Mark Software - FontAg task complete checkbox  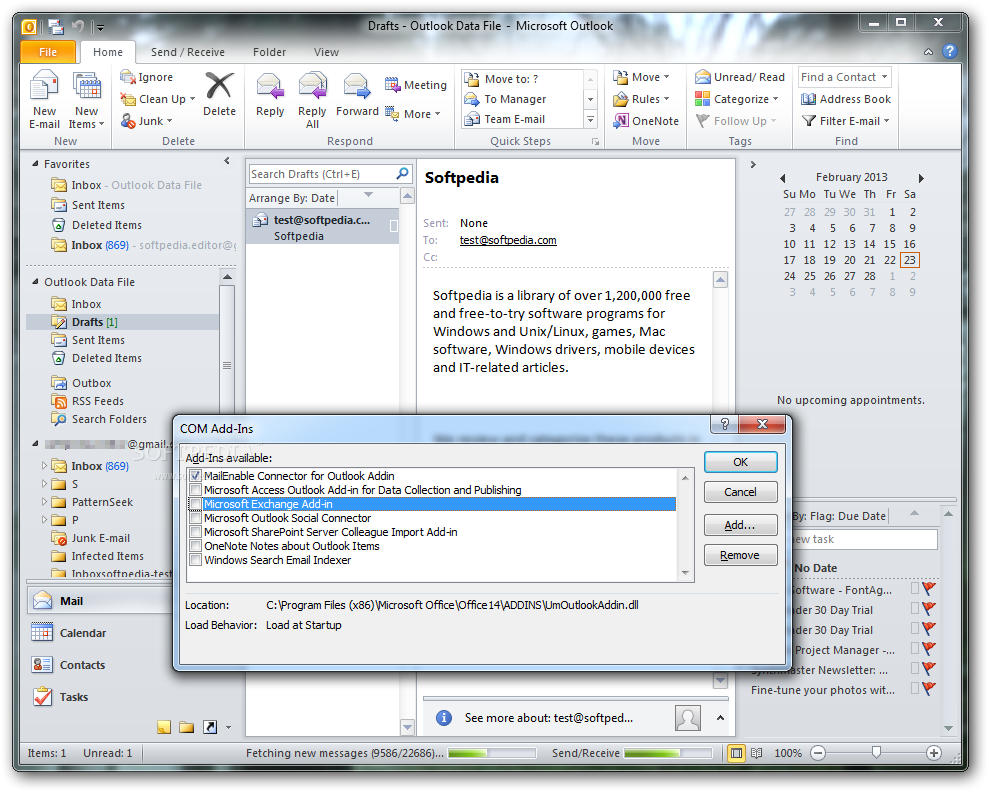coord(915,588)
